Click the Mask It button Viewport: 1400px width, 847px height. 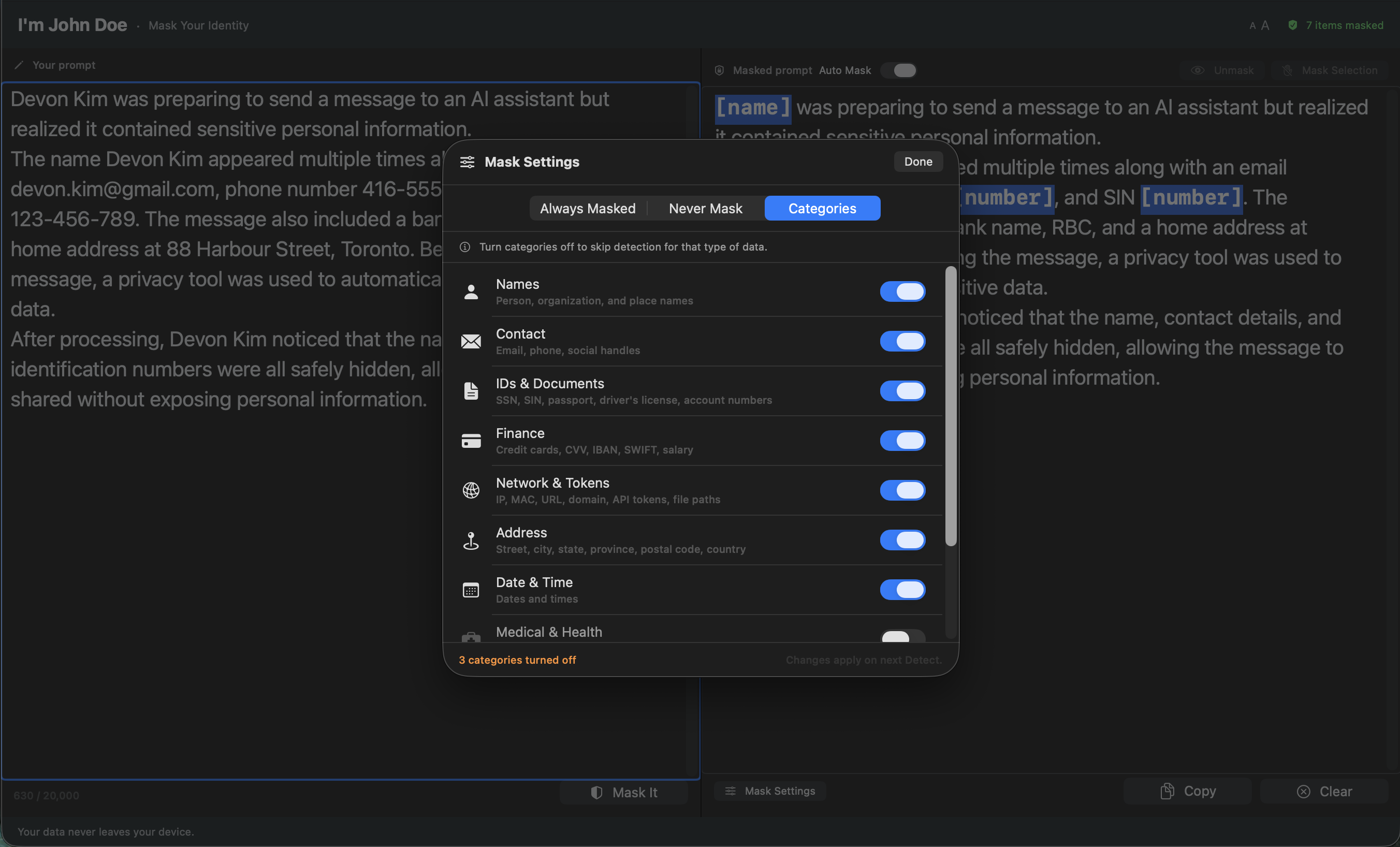(x=624, y=793)
